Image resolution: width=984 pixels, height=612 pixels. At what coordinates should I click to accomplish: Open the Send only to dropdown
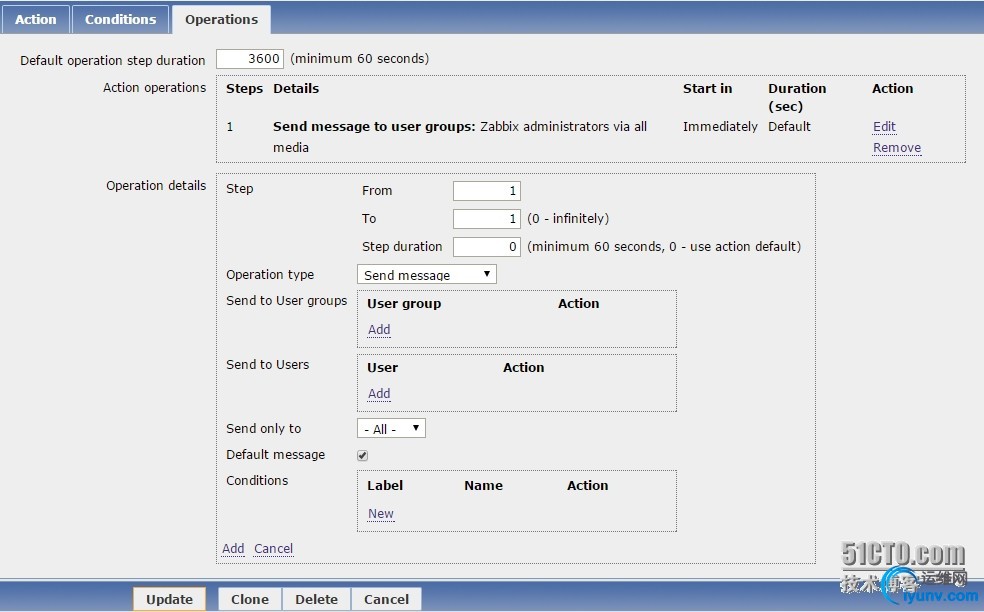(392, 429)
